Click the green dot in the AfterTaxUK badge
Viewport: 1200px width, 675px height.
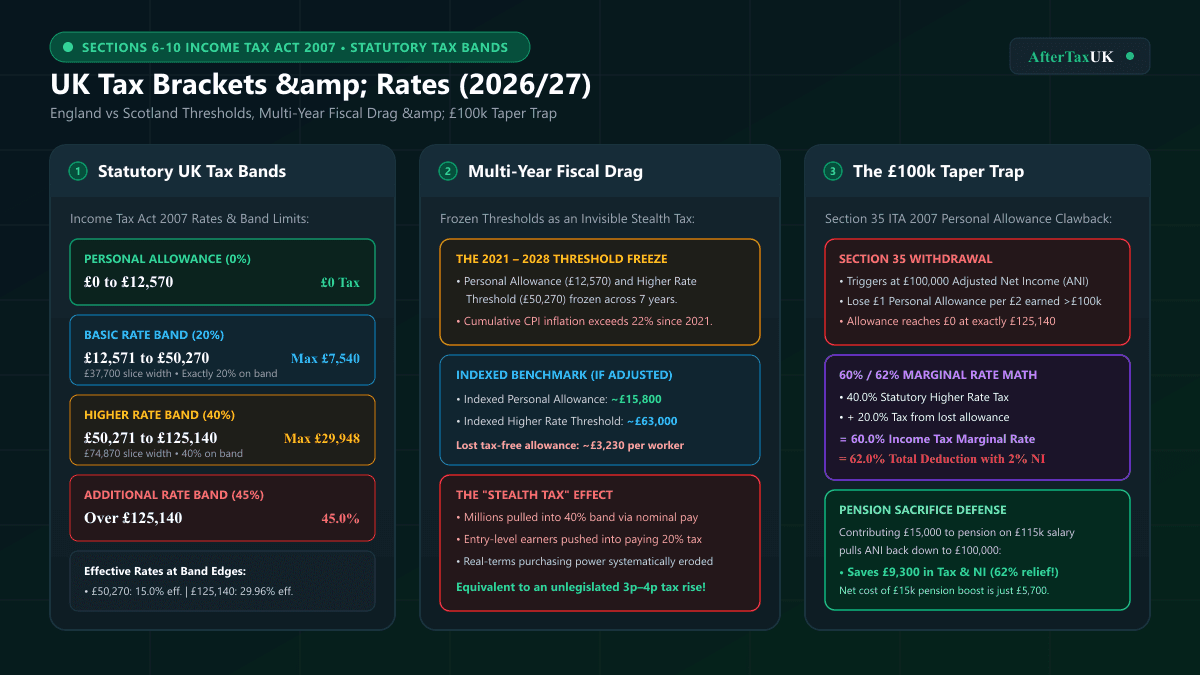(1130, 57)
